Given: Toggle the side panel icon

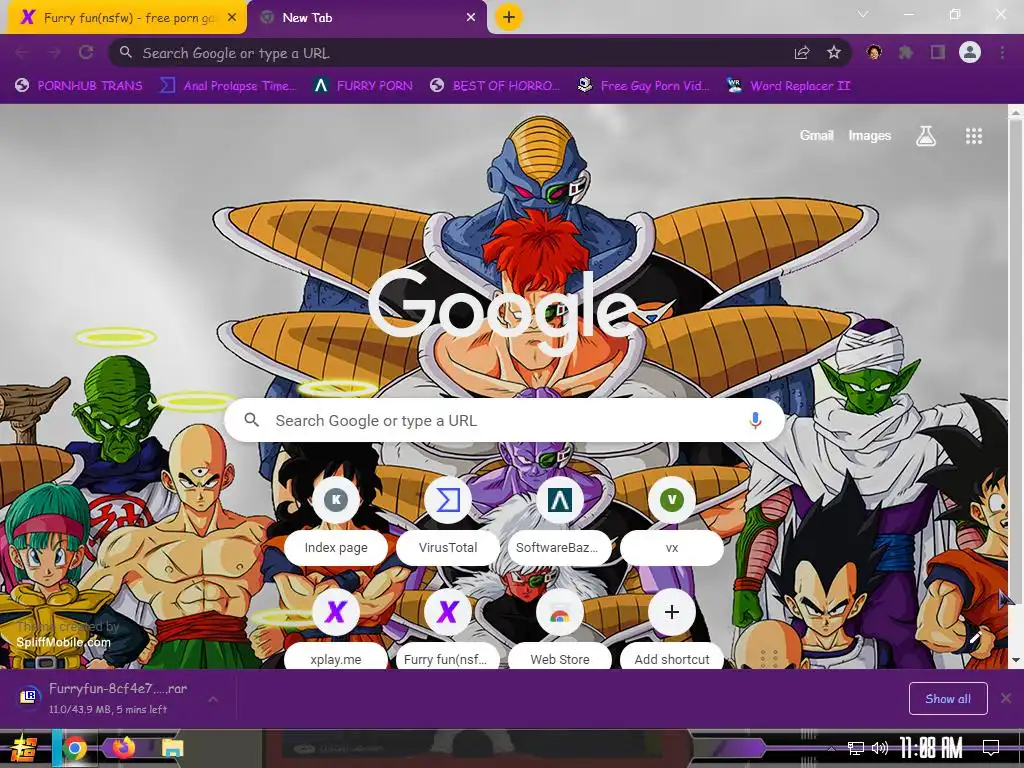Looking at the screenshot, I should [938, 52].
